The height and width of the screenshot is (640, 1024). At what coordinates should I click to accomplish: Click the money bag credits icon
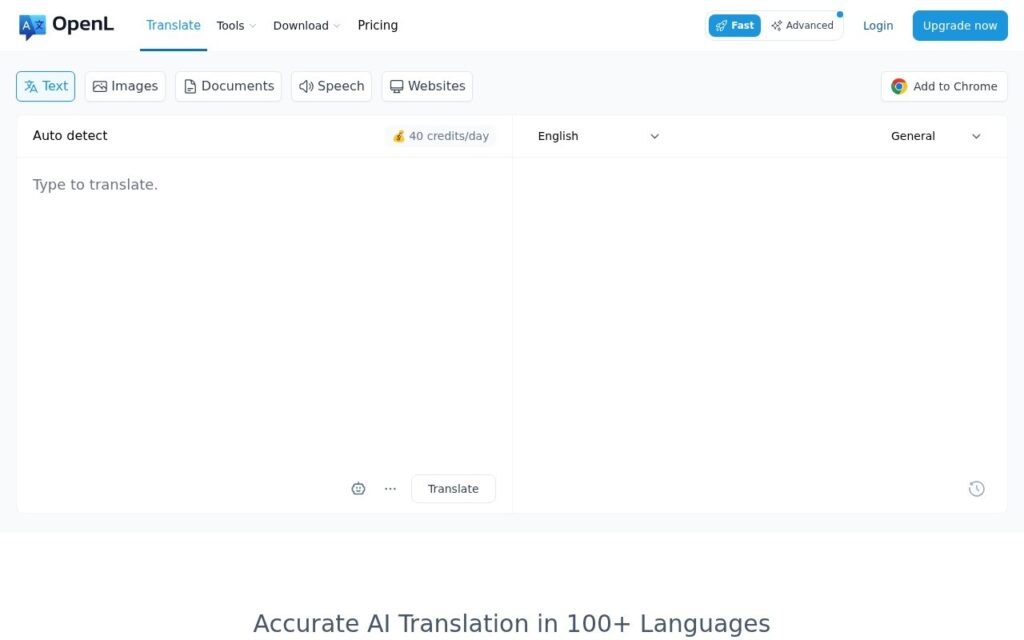398,136
